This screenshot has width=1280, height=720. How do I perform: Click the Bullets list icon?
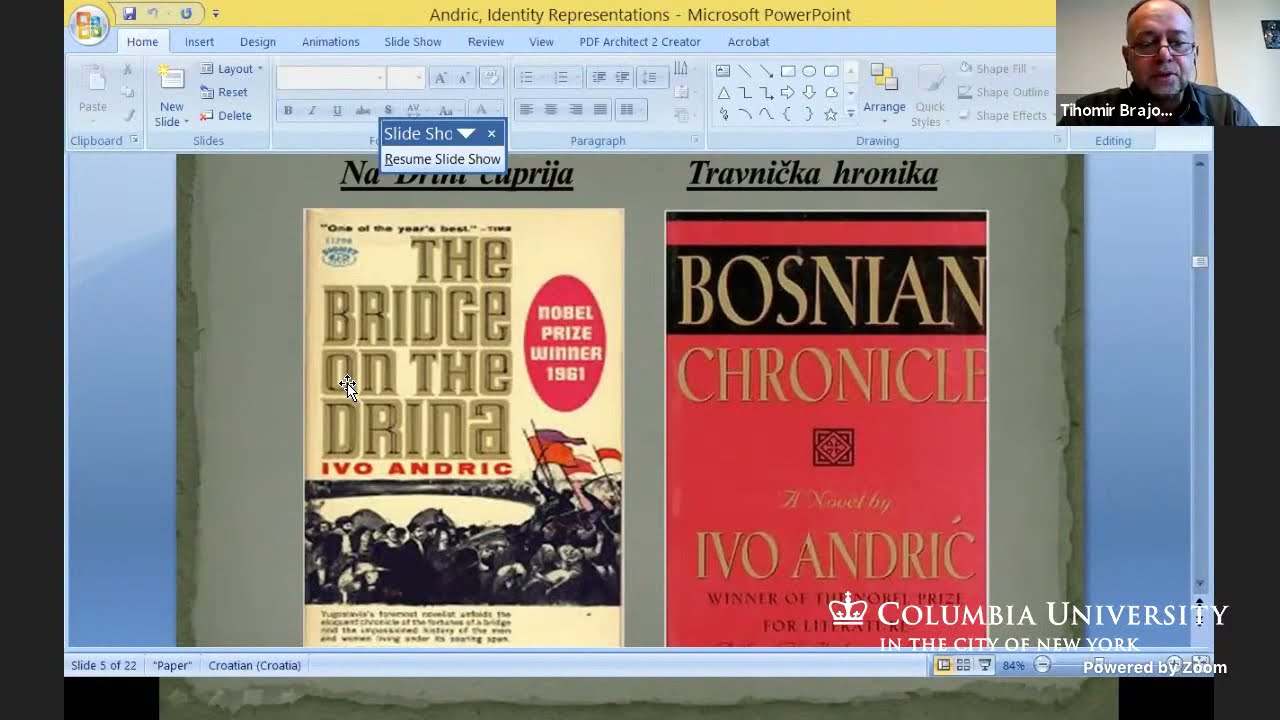[527, 78]
